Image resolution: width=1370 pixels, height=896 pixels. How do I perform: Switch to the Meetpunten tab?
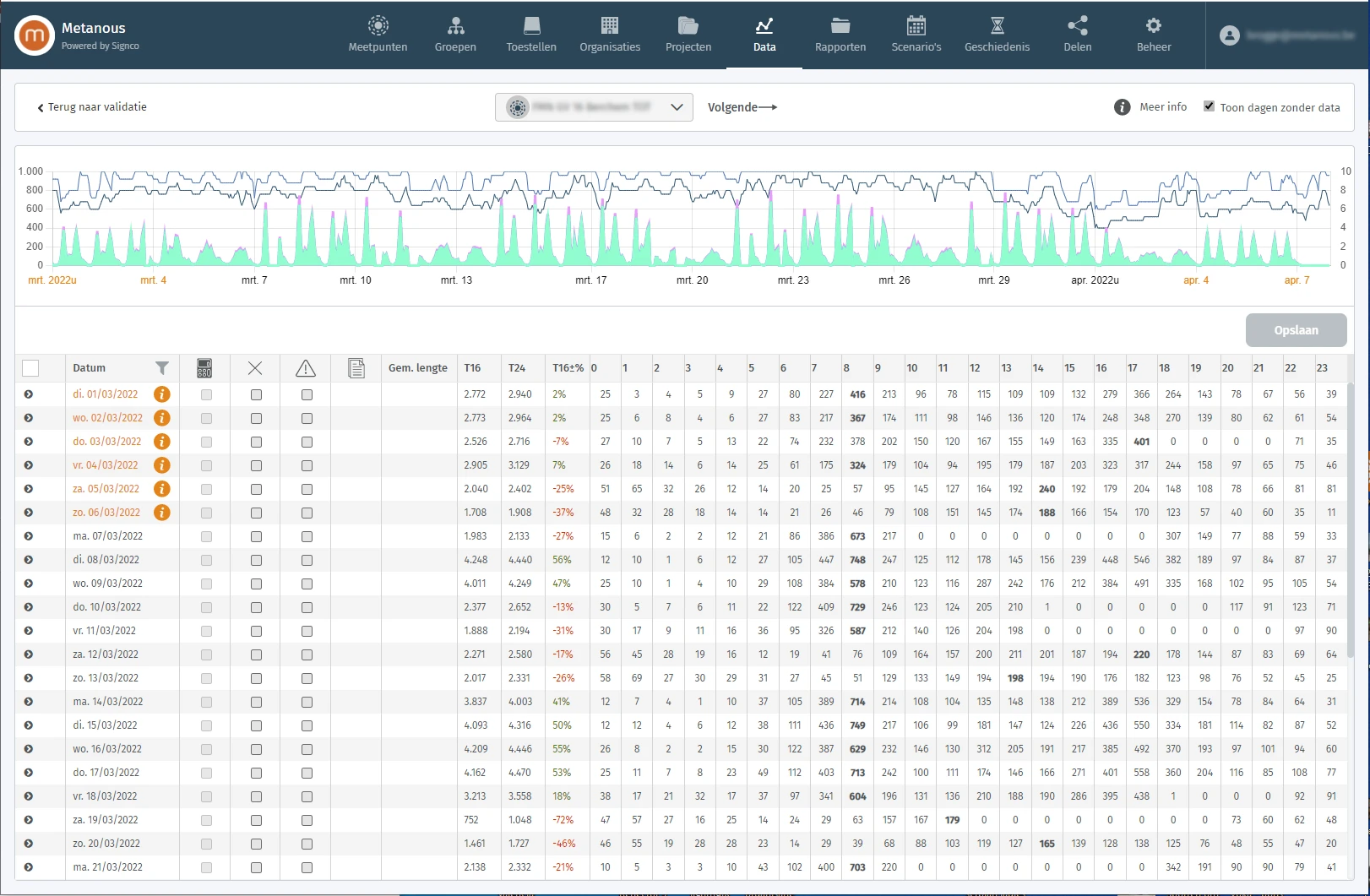(378, 35)
